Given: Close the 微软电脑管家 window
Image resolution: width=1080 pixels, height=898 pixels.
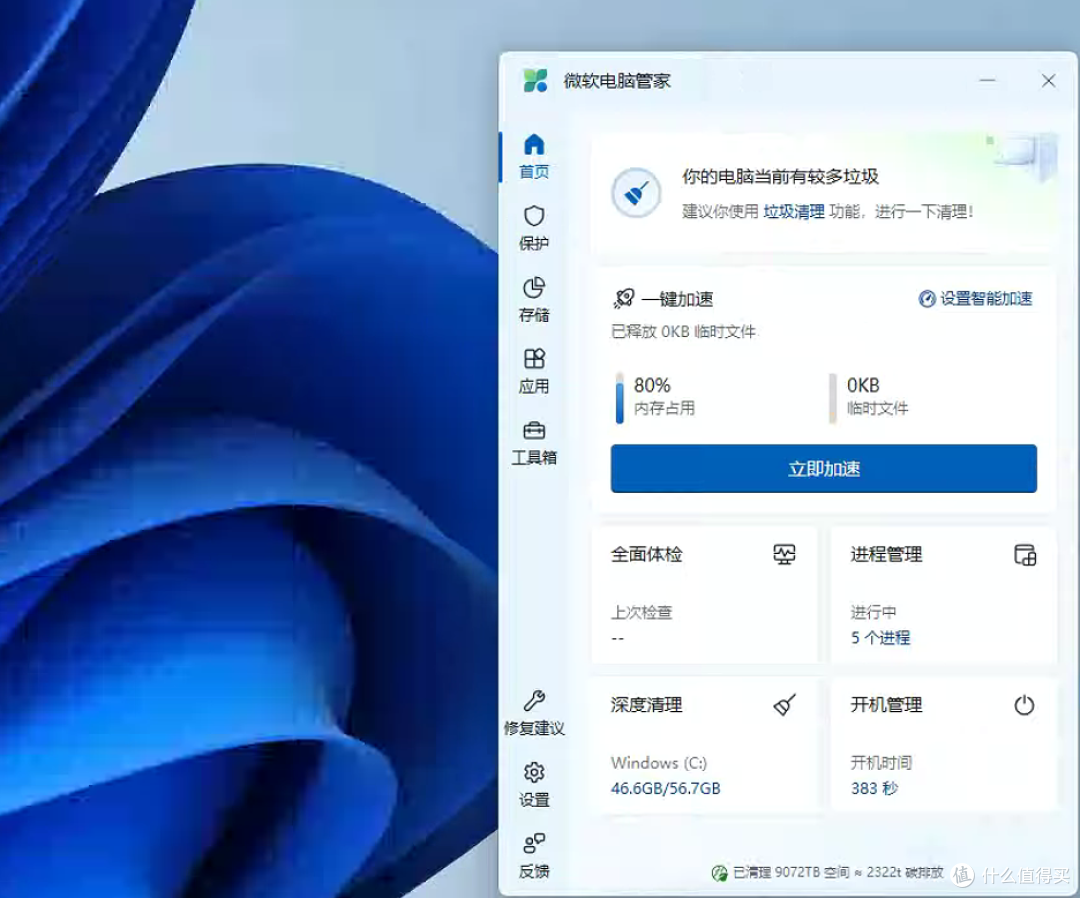Looking at the screenshot, I should 1048,81.
